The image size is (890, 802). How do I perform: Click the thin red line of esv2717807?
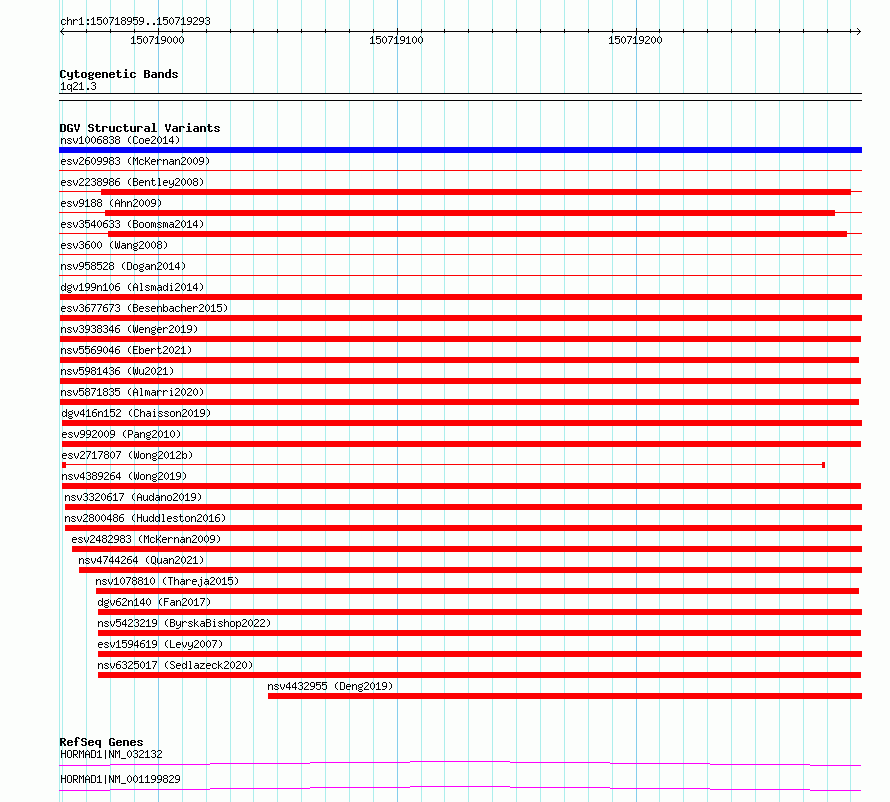click(x=444, y=465)
